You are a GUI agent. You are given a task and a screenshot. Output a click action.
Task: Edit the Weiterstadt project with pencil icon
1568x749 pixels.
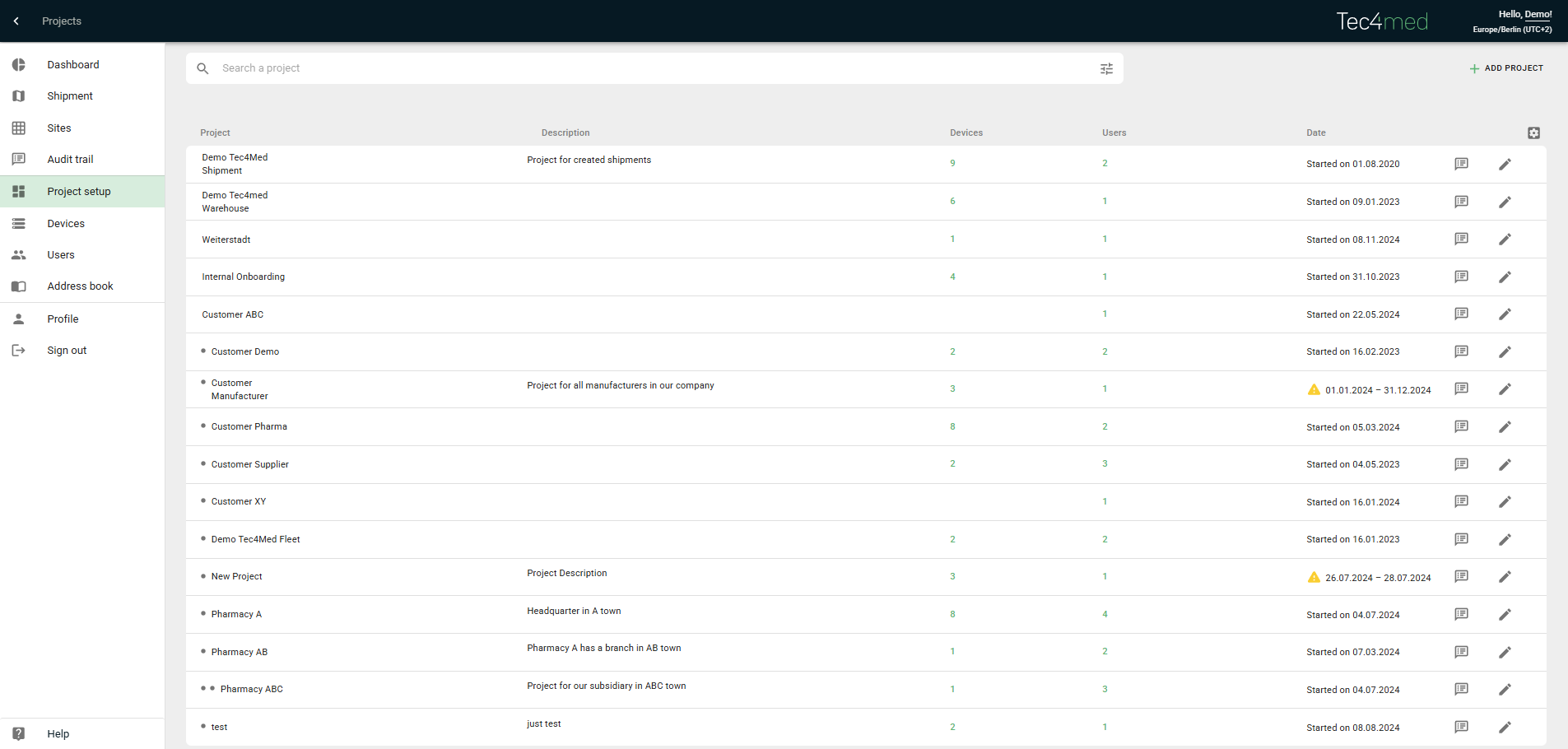(1505, 240)
